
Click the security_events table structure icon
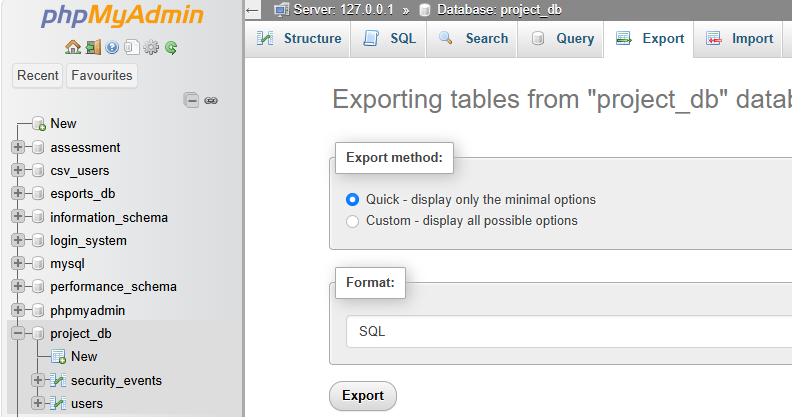[x=58, y=380]
